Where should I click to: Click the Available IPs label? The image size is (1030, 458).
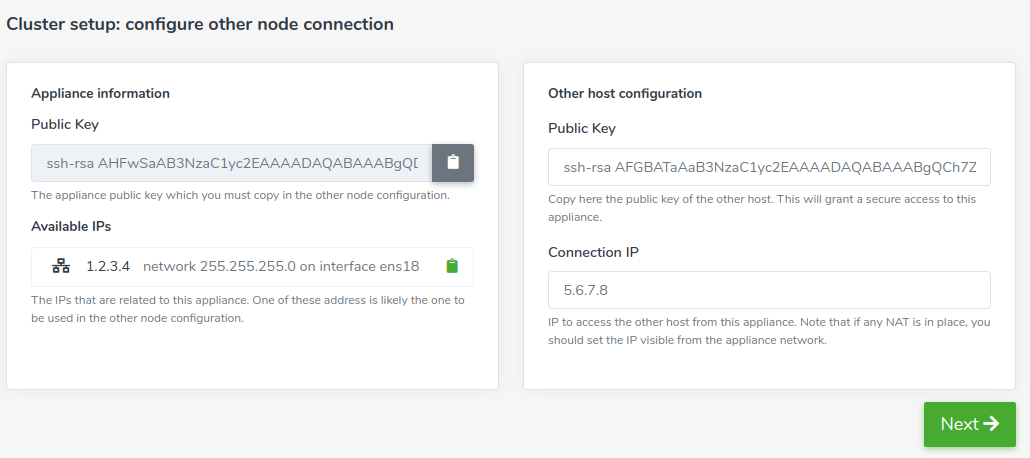[71, 226]
